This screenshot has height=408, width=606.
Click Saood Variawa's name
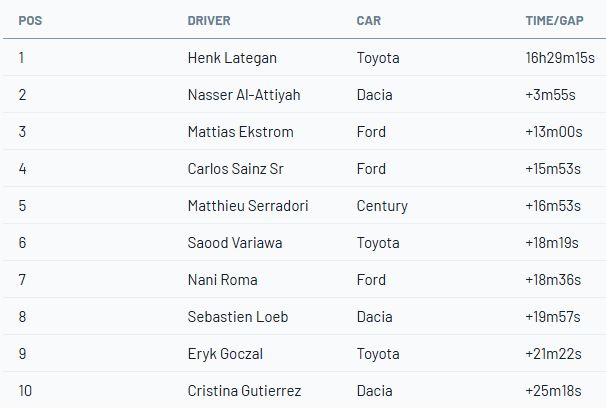click(x=235, y=243)
